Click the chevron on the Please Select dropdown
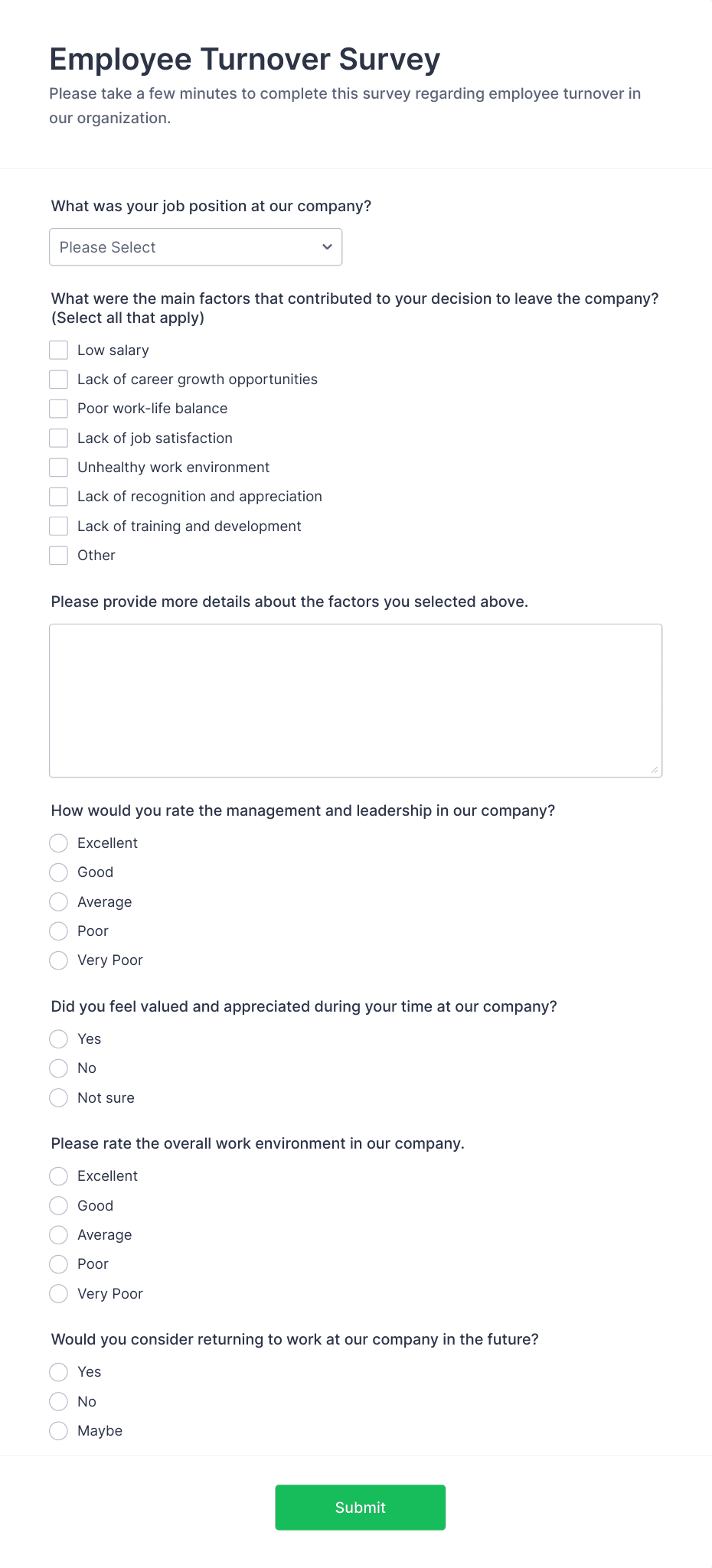Image resolution: width=712 pixels, height=1568 pixels. tap(326, 246)
